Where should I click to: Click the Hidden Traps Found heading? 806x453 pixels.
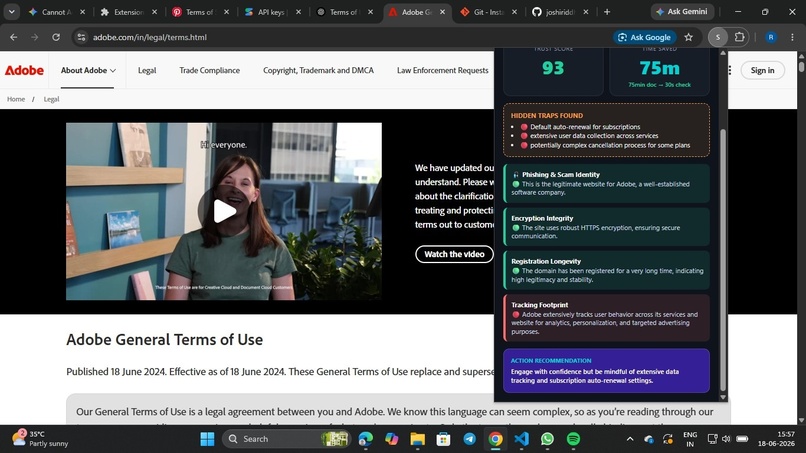point(546,116)
